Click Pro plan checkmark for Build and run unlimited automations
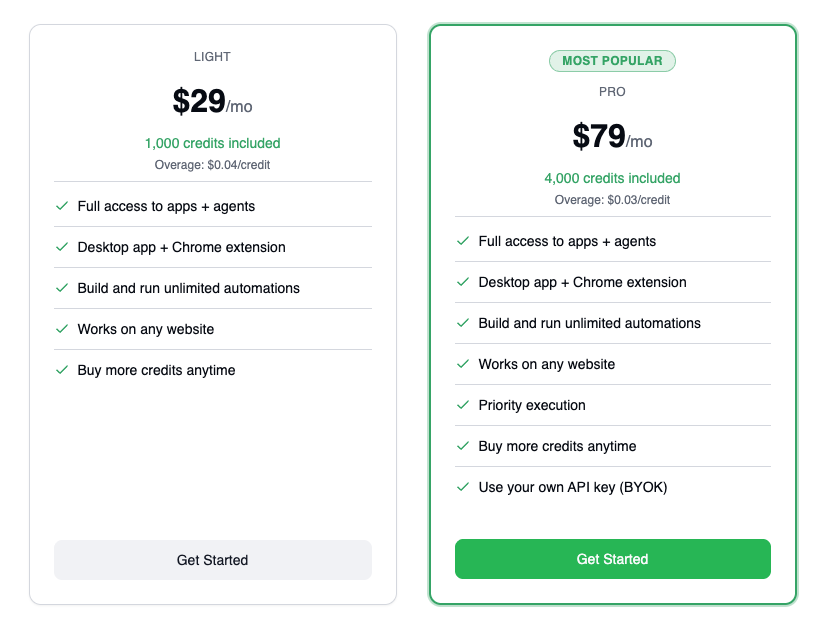 click(462, 323)
